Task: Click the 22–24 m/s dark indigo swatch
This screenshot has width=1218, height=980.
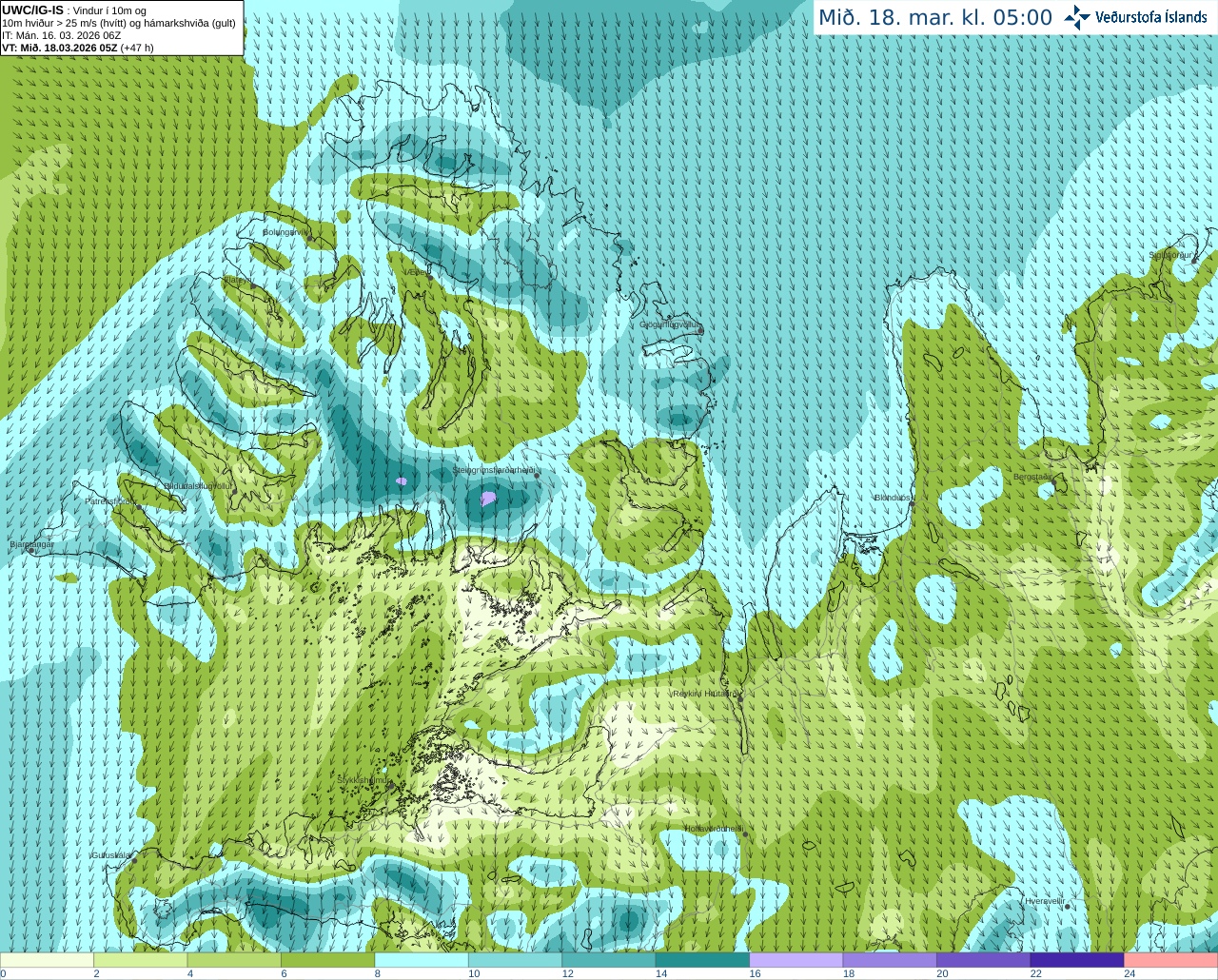Action: pyautogui.click(x=1077, y=960)
